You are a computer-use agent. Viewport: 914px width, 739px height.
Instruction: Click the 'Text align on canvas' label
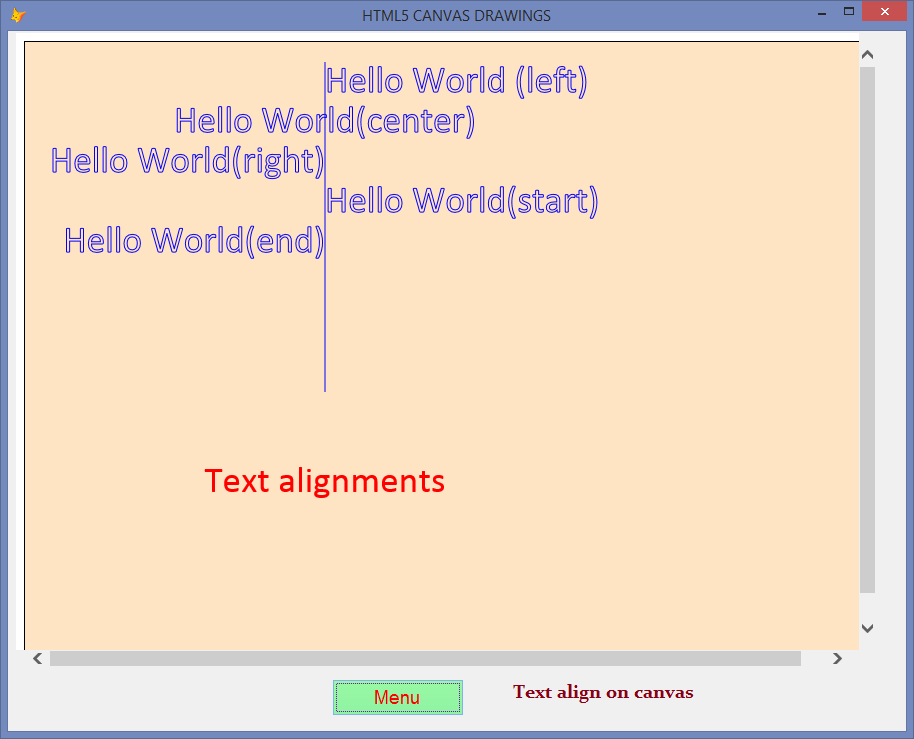pyautogui.click(x=603, y=692)
